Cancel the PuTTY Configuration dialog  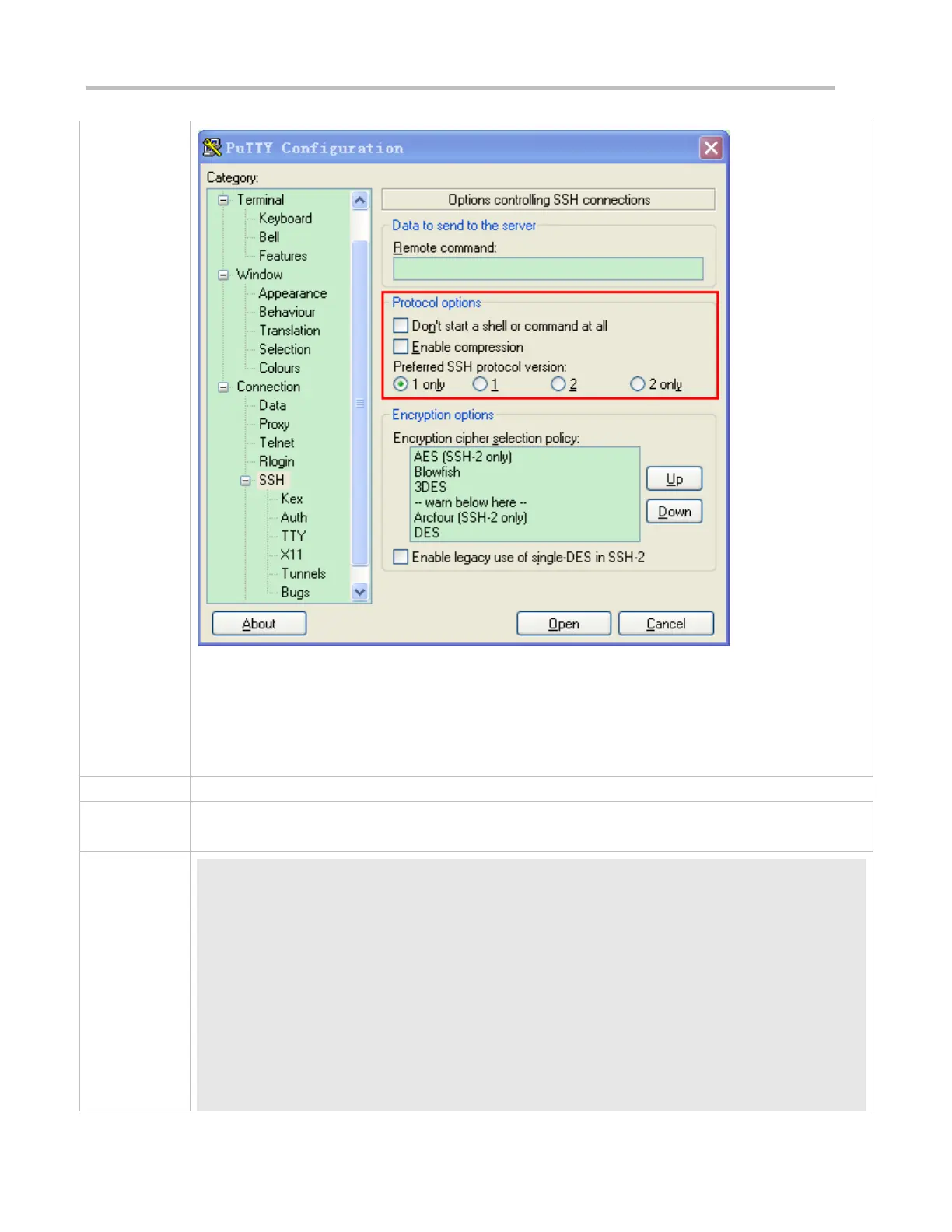666,623
